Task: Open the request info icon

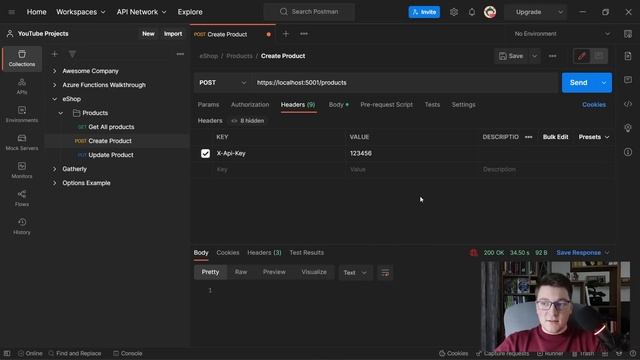Action: click(628, 152)
